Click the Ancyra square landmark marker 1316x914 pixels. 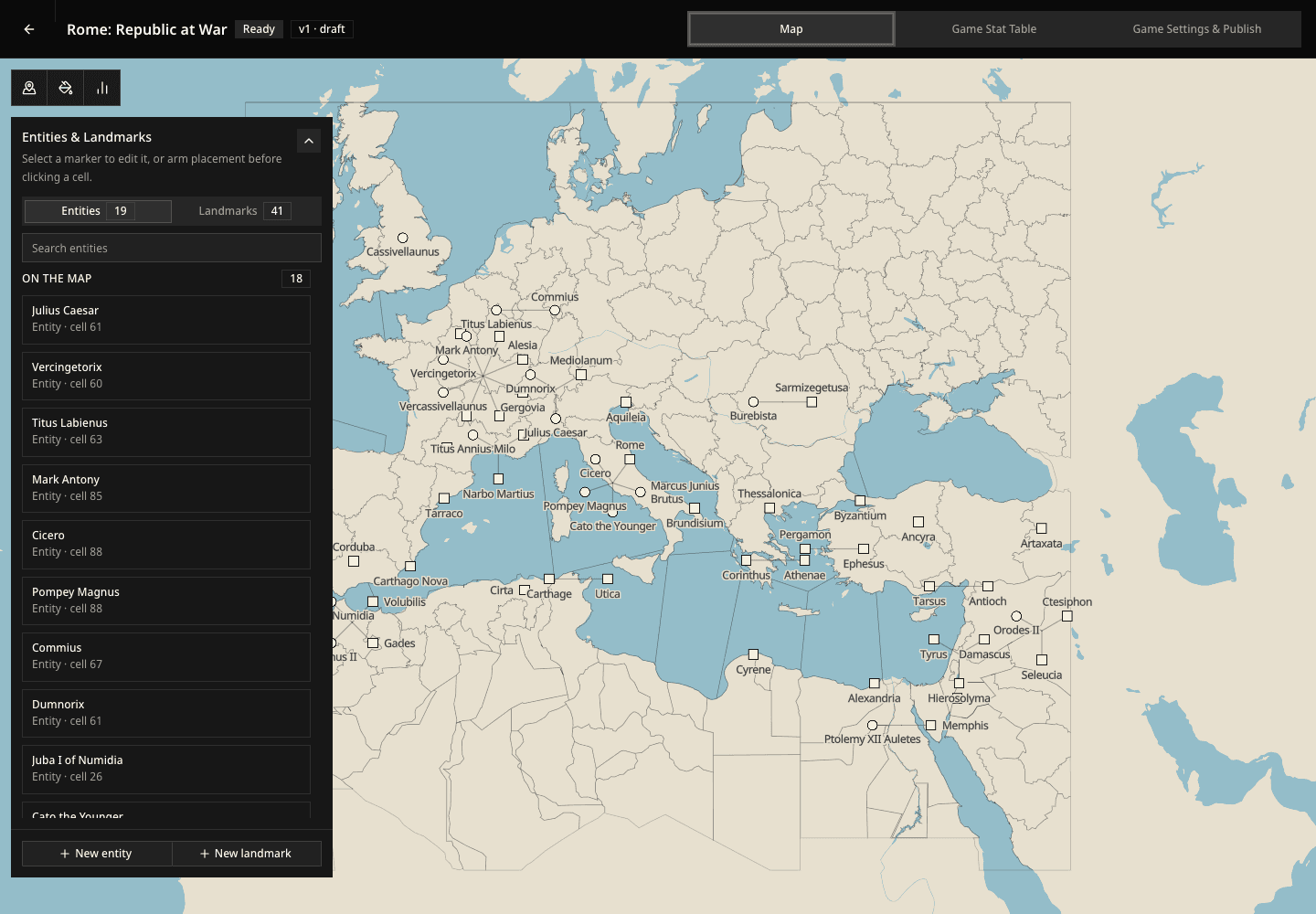(x=918, y=522)
